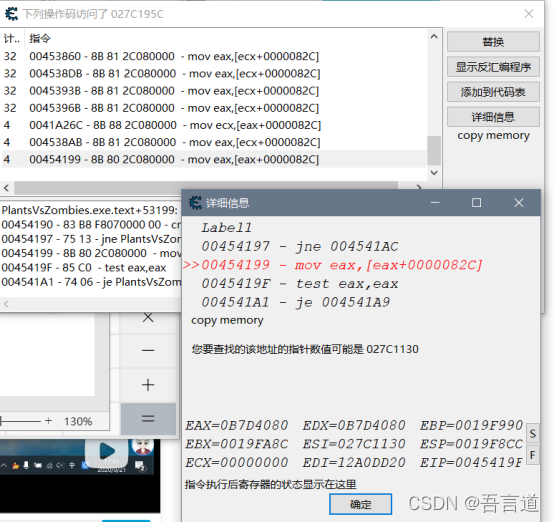Image resolution: width=554 pixels, height=522 pixels.
Task: Click the disassembly line 00454190 - 83 B8 F8070000
Action: [91, 225]
